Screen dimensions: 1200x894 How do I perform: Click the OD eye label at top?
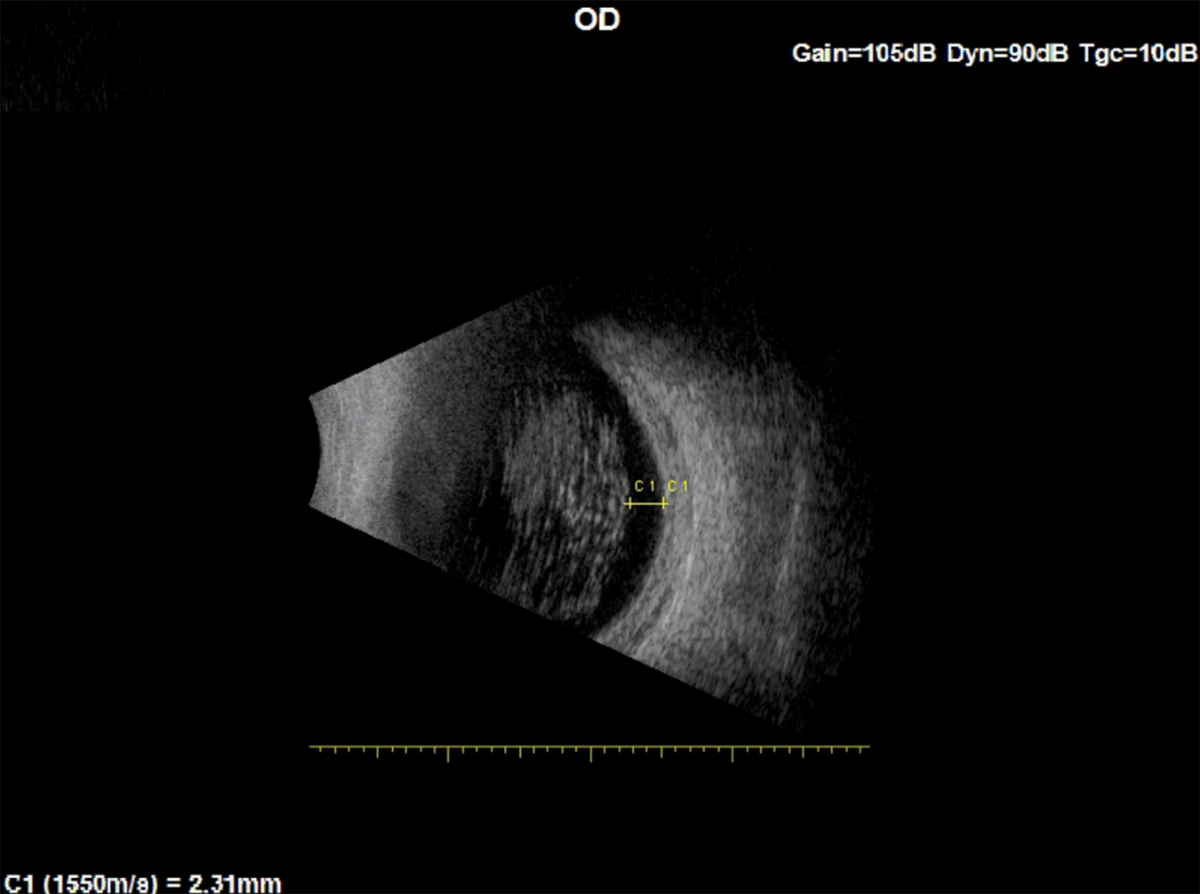click(597, 20)
